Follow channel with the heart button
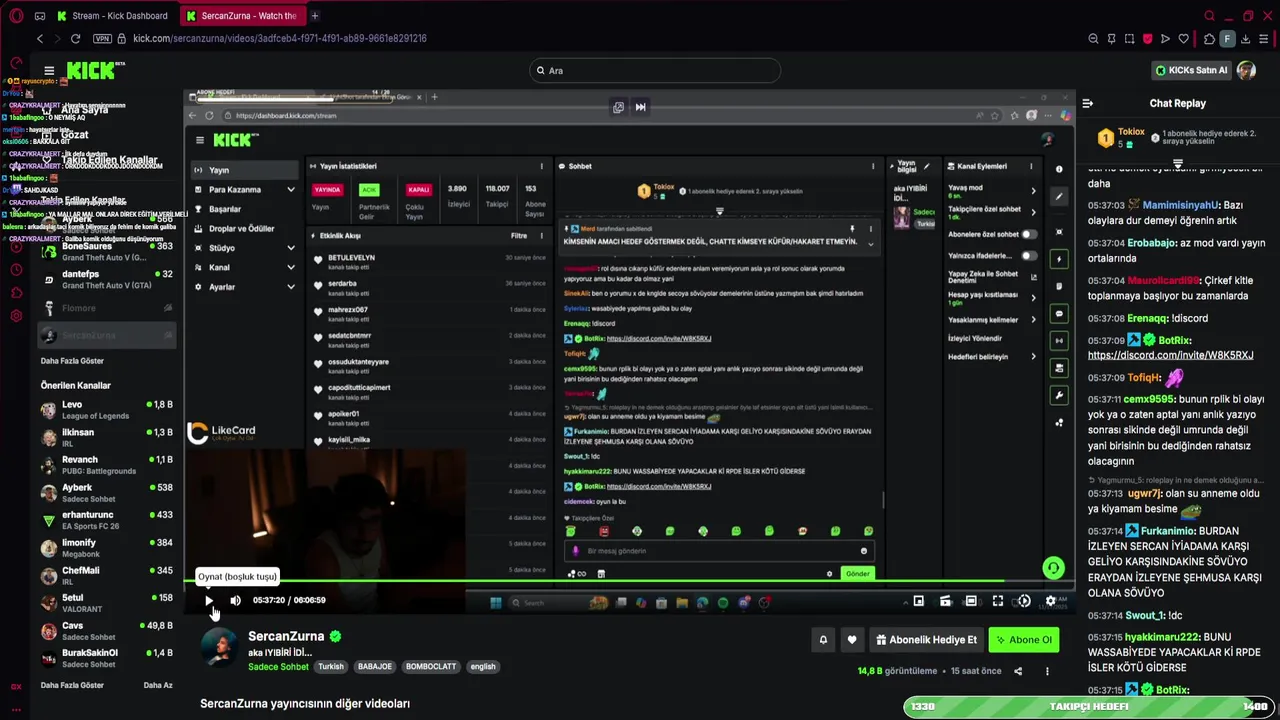This screenshot has height=720, width=1280. (x=852, y=640)
